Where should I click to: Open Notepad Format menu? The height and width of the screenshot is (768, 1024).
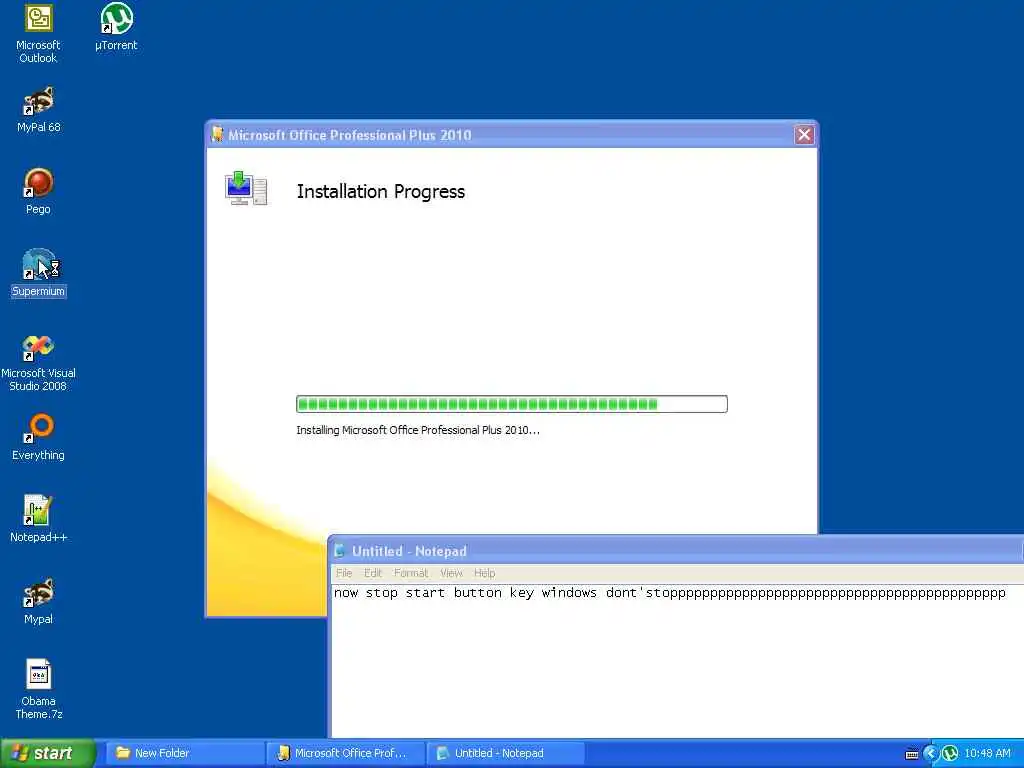tap(411, 573)
